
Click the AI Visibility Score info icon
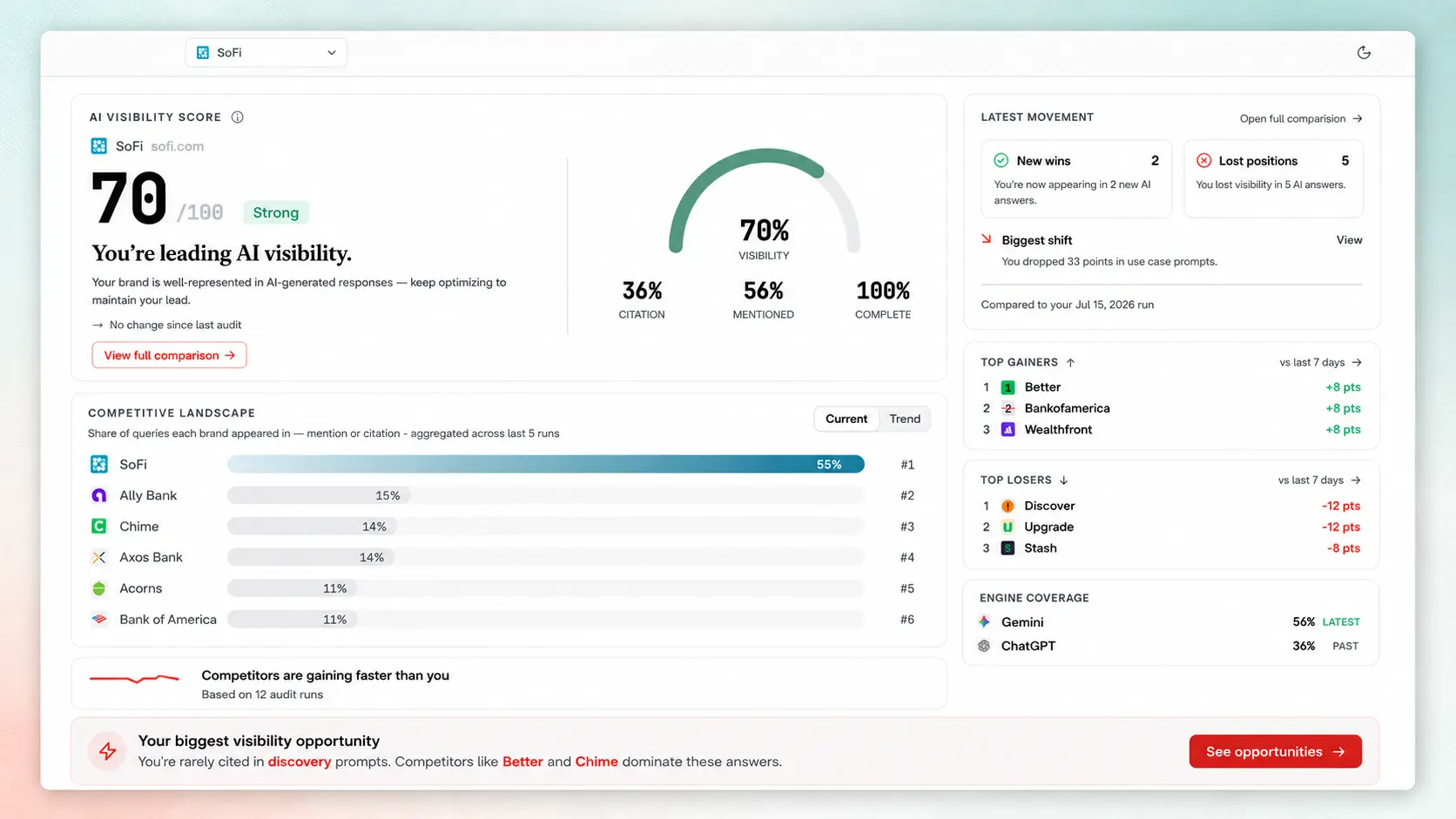pyautogui.click(x=237, y=117)
